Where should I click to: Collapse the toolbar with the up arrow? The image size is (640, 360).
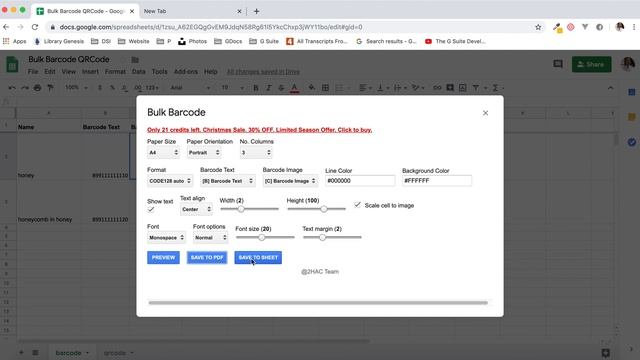click(611, 88)
